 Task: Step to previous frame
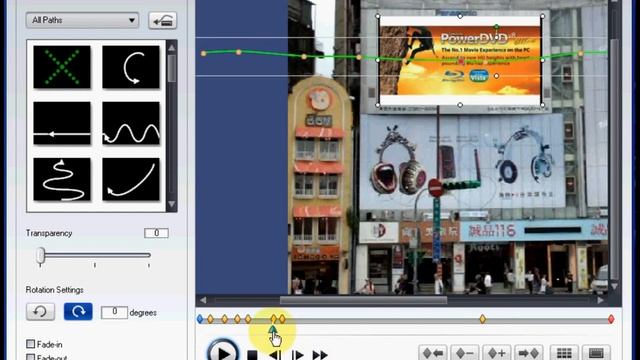pyautogui.click(x=275, y=355)
